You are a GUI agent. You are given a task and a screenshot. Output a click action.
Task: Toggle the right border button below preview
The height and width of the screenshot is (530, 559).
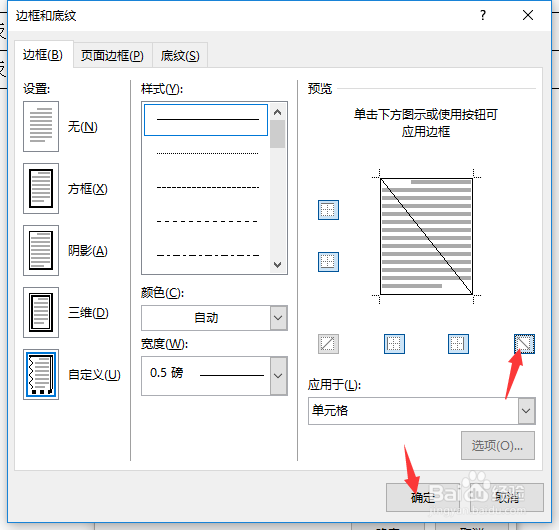coord(458,344)
